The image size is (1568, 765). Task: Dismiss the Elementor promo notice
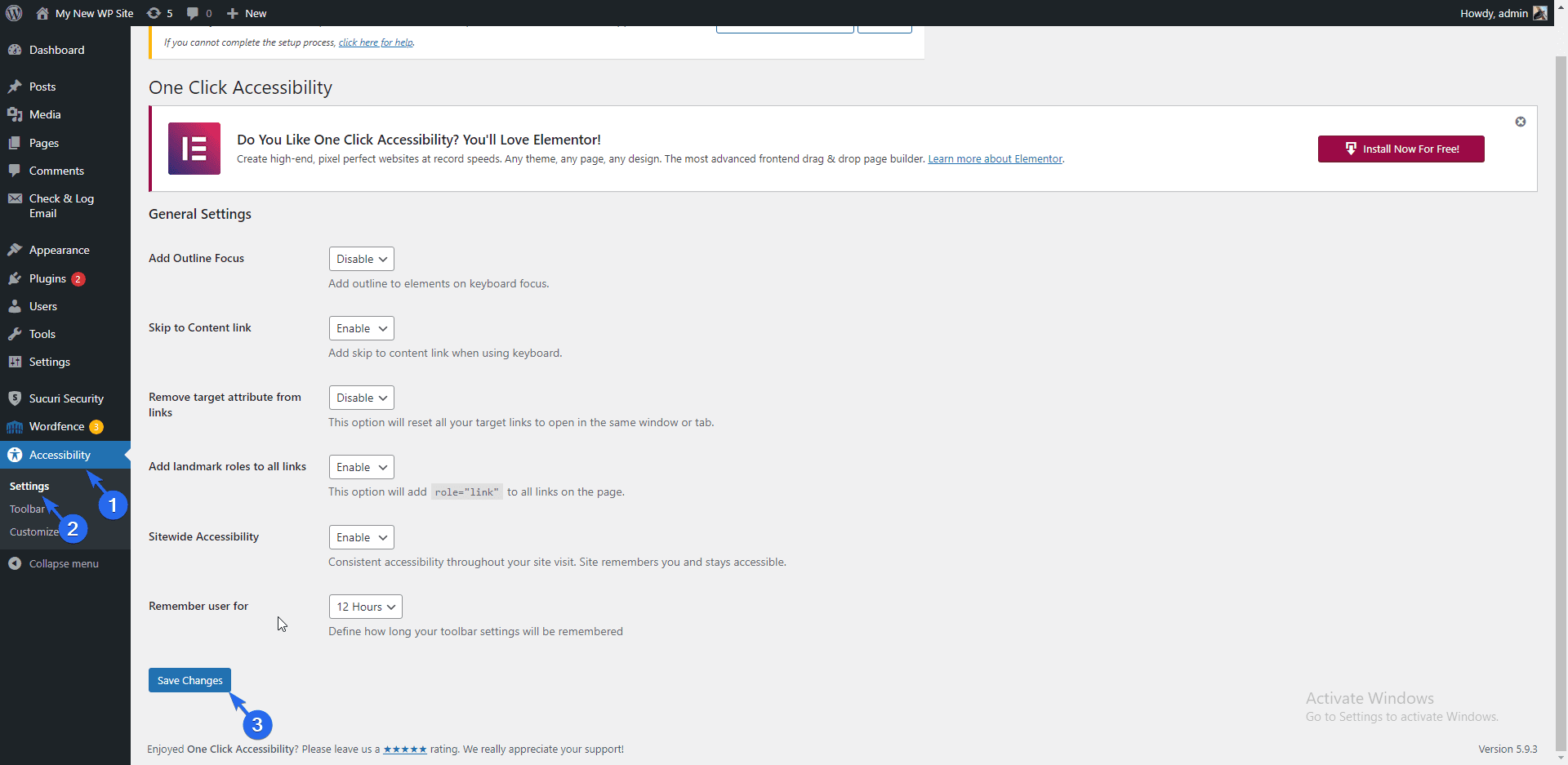pyautogui.click(x=1521, y=122)
